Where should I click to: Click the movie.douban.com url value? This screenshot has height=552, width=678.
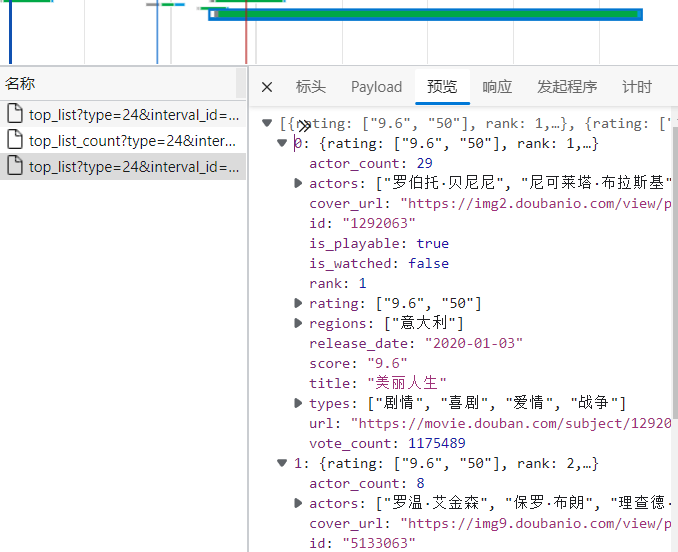pyautogui.click(x=511, y=423)
